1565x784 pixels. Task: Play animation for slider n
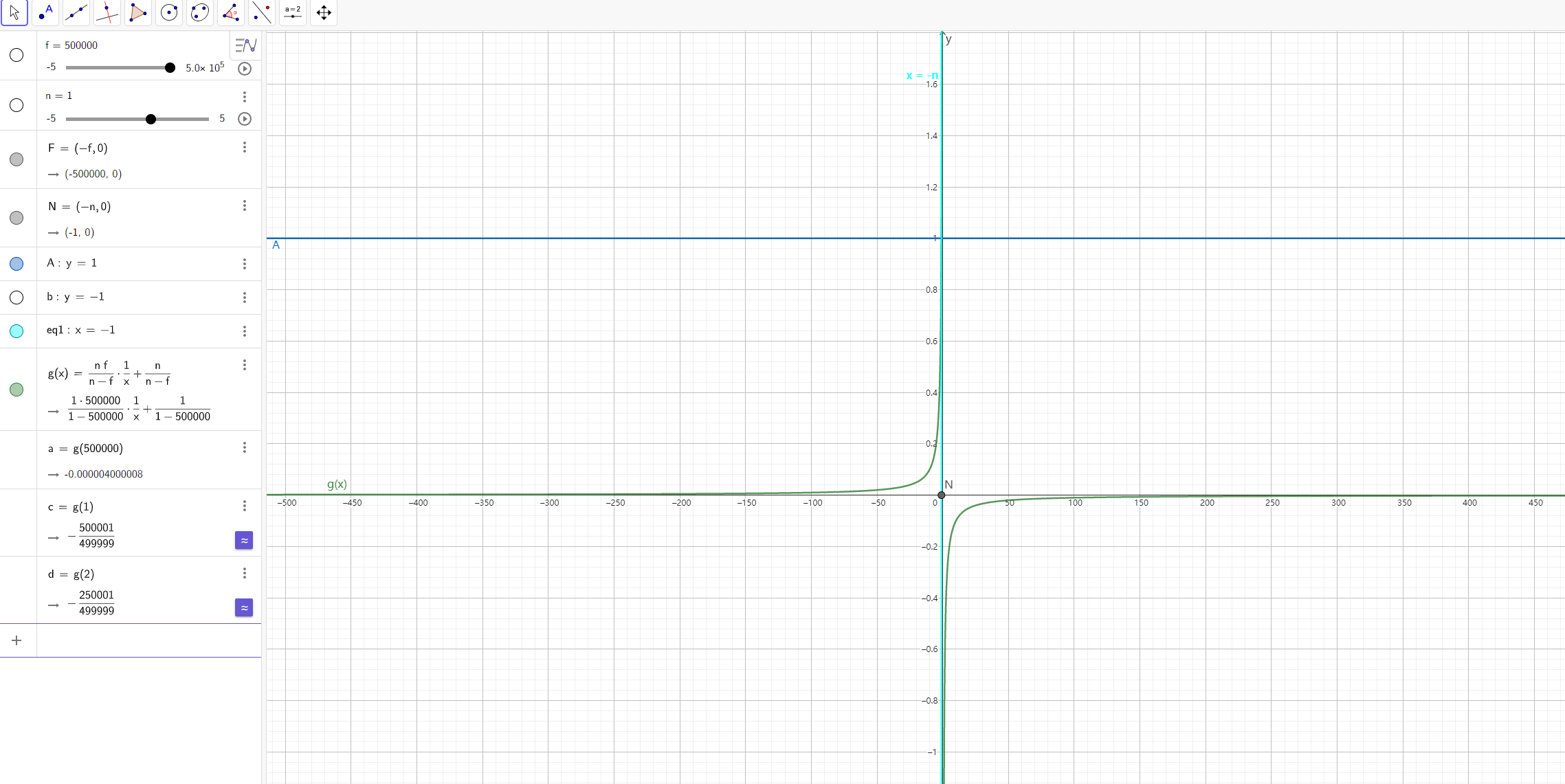245,119
